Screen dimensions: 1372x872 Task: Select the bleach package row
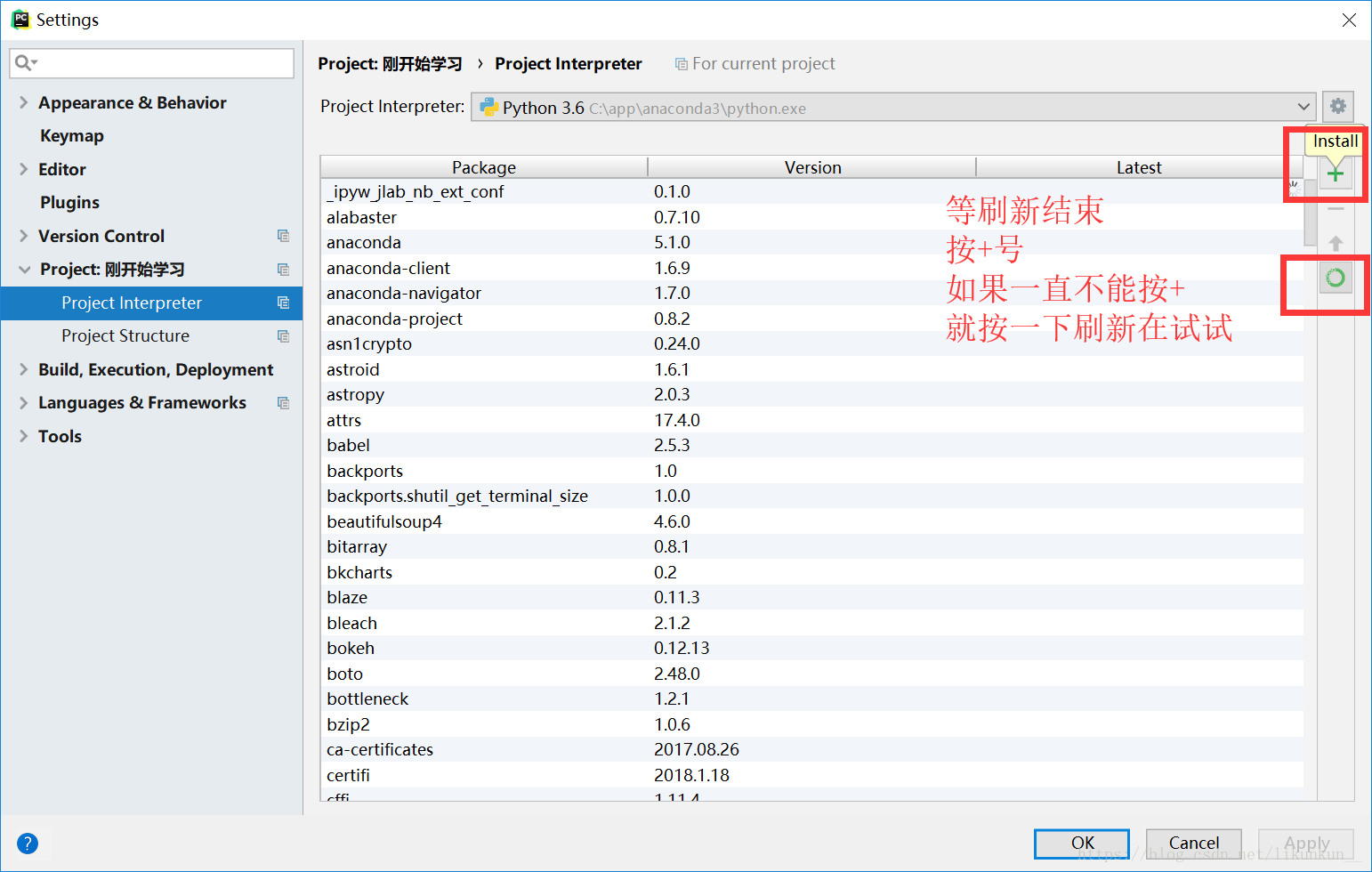tap(811, 623)
